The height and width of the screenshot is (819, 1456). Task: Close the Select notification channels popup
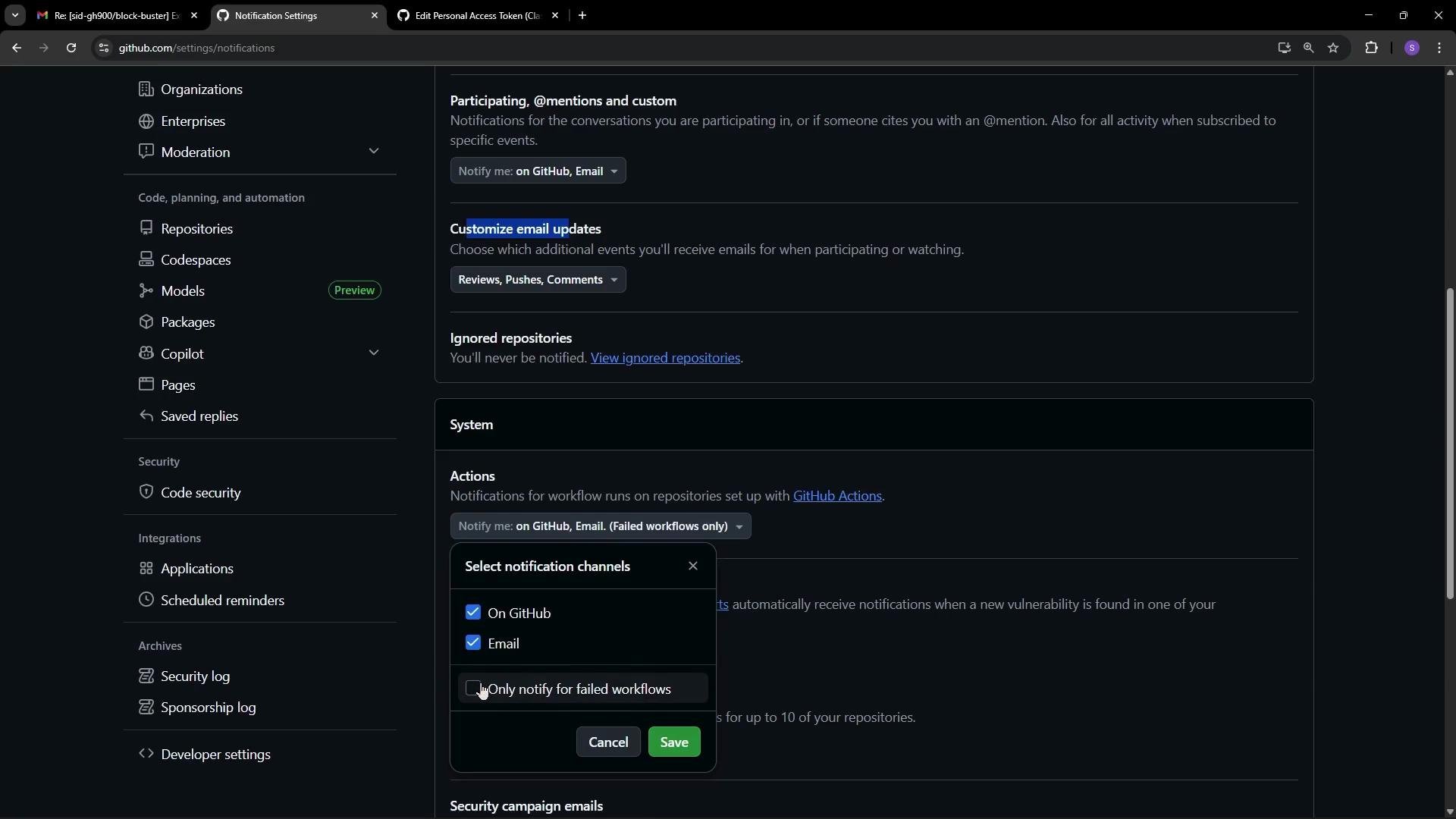coord(692,566)
